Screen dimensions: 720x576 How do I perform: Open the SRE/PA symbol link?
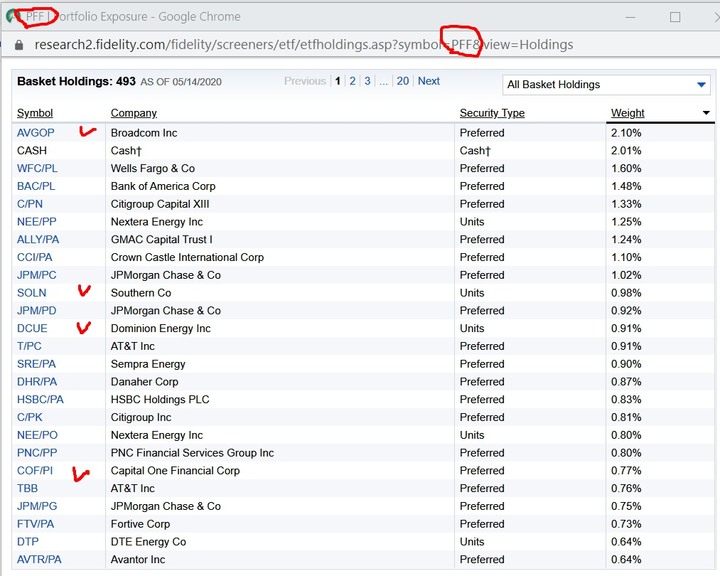click(x=36, y=364)
